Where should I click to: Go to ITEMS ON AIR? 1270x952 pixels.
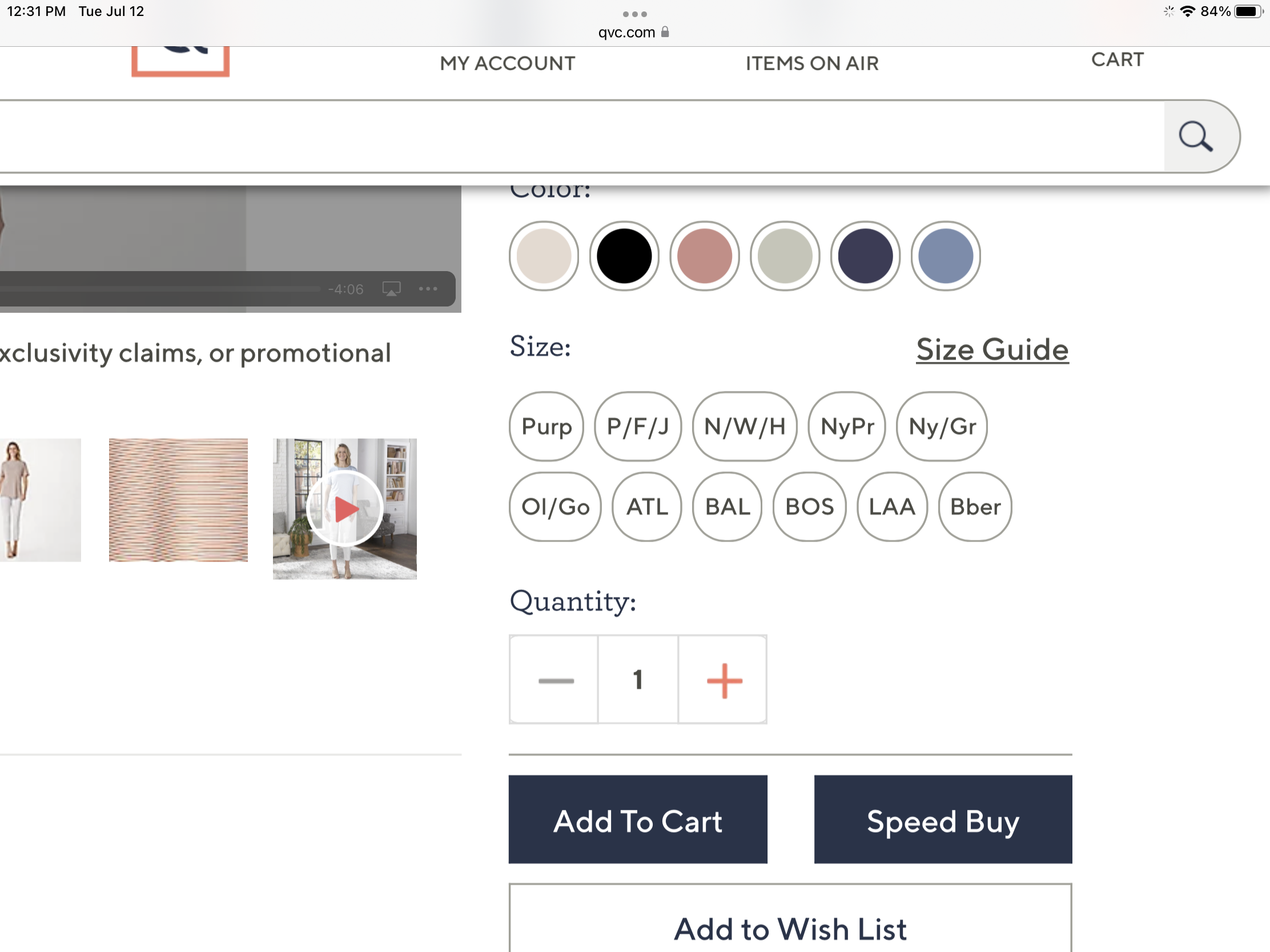812,63
